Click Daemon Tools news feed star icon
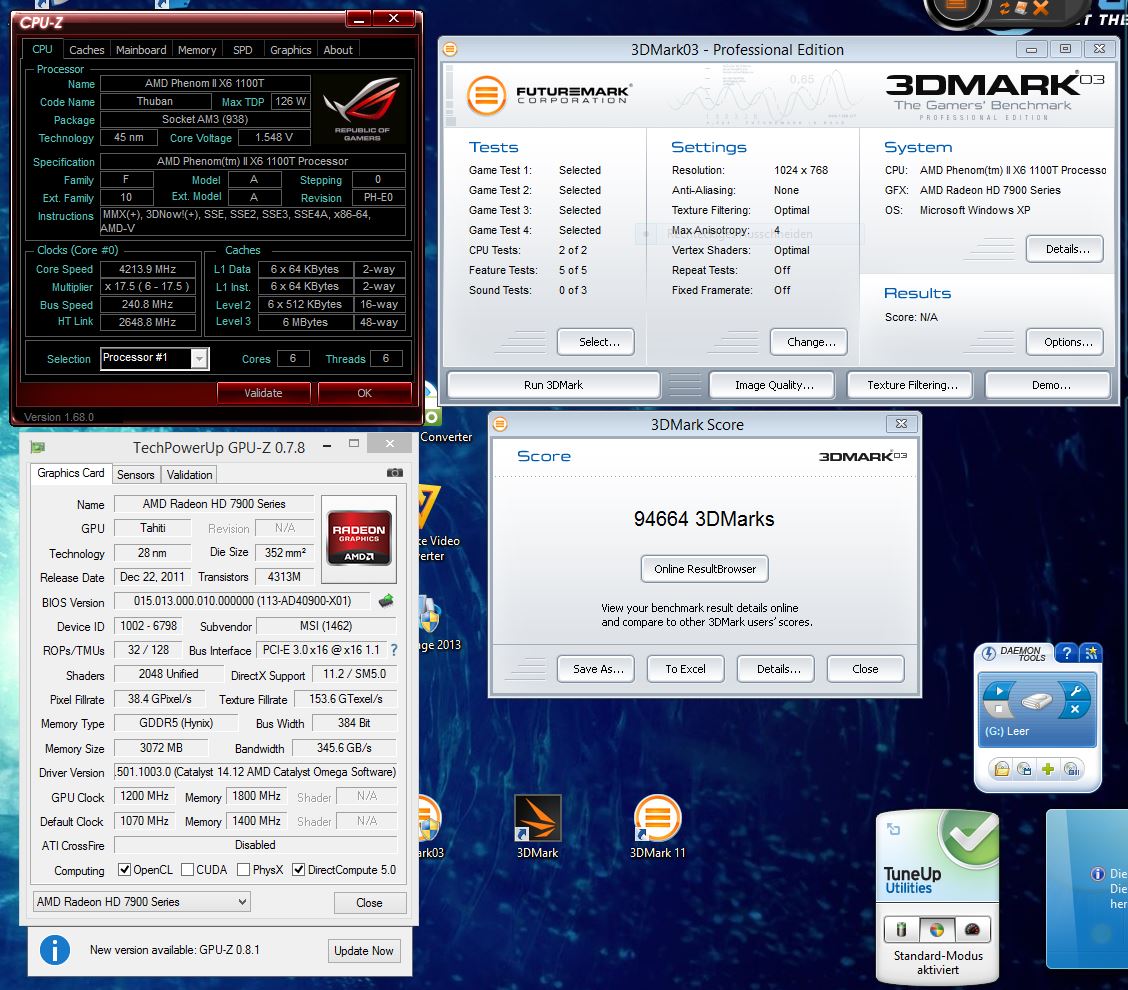Screen dimensions: 1128x990 click(x=1091, y=653)
